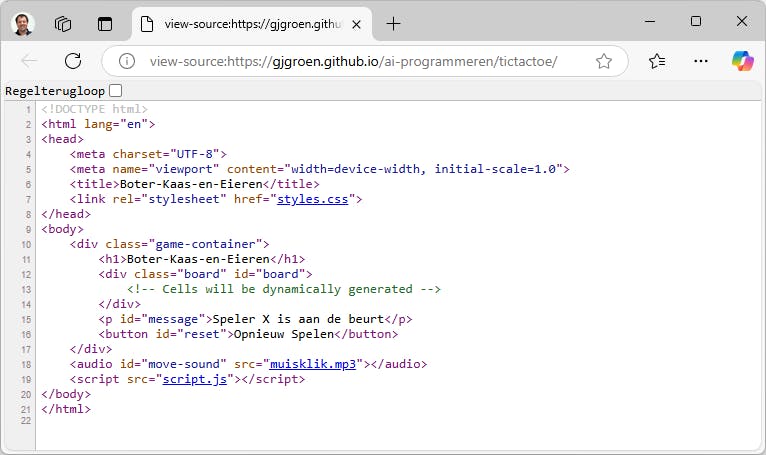
Task: Click the opening body tag on line 9
Action: 63,229
